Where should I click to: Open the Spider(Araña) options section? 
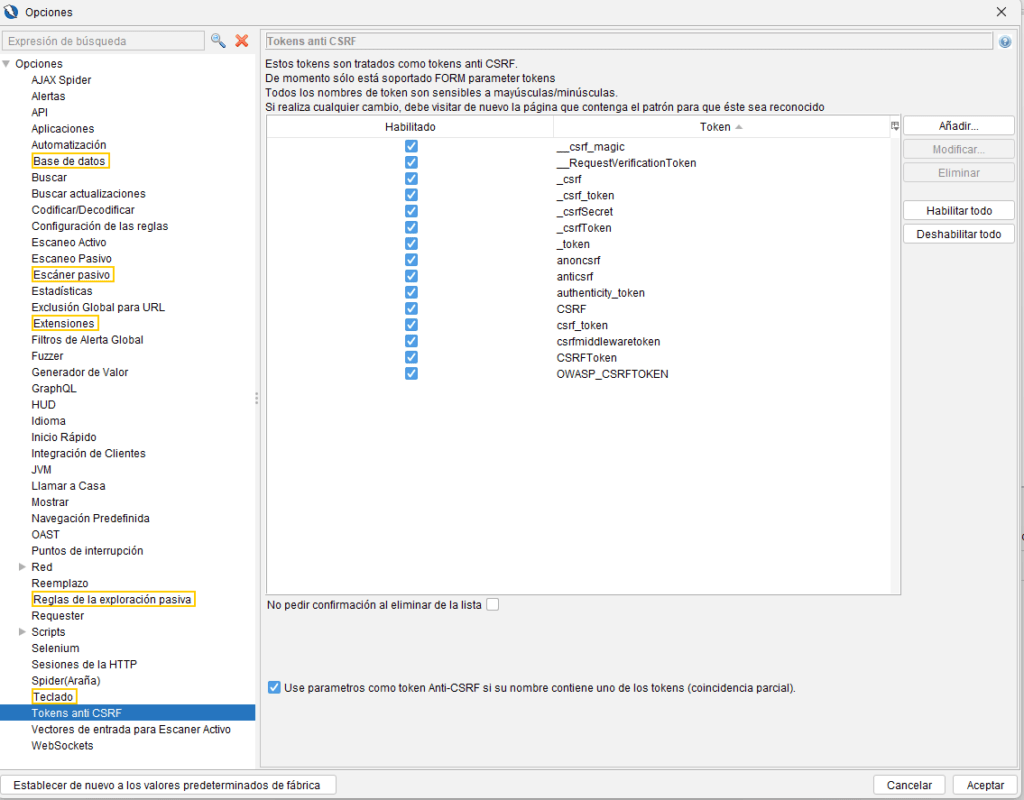(65, 680)
